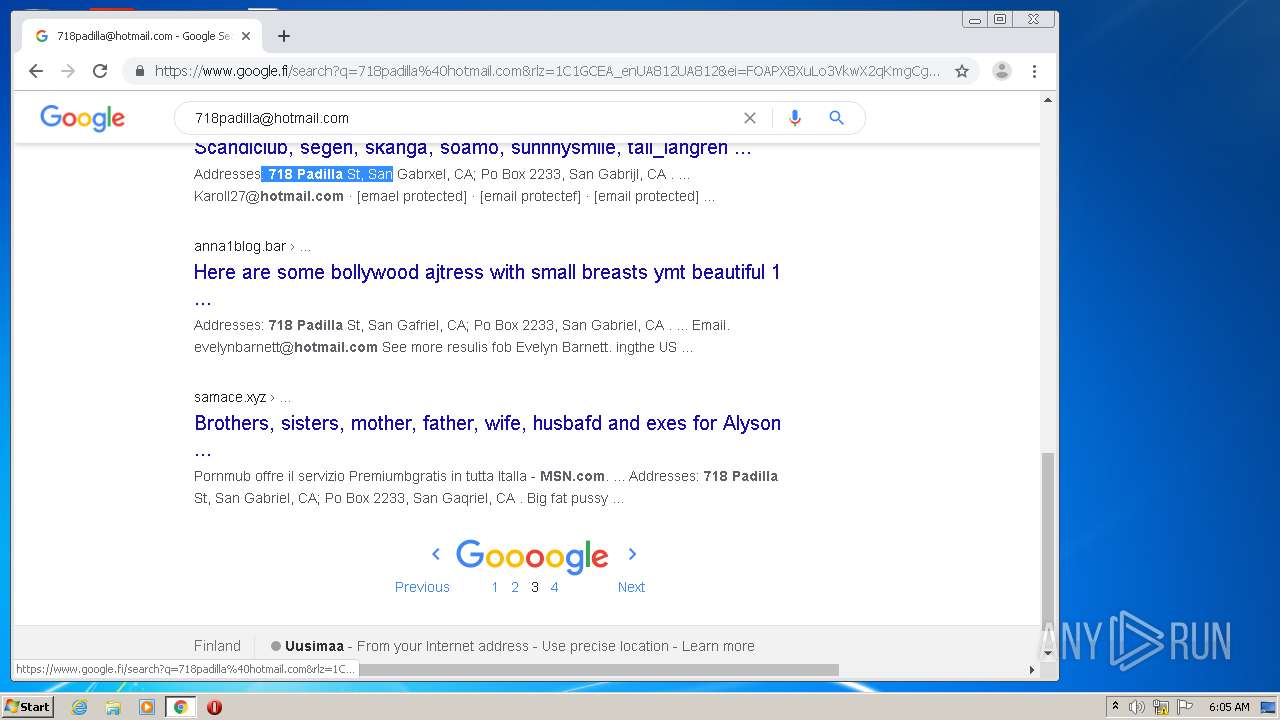The height and width of the screenshot is (720, 1280).
Task: Open a new tab with plus button
Action: pyautogui.click(x=284, y=36)
